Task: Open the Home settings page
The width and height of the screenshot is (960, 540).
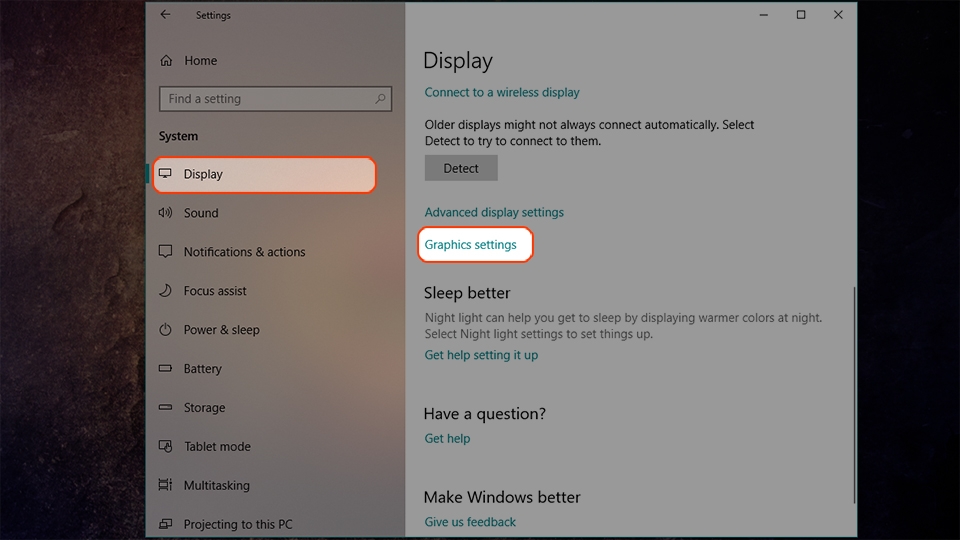Action: [201, 61]
